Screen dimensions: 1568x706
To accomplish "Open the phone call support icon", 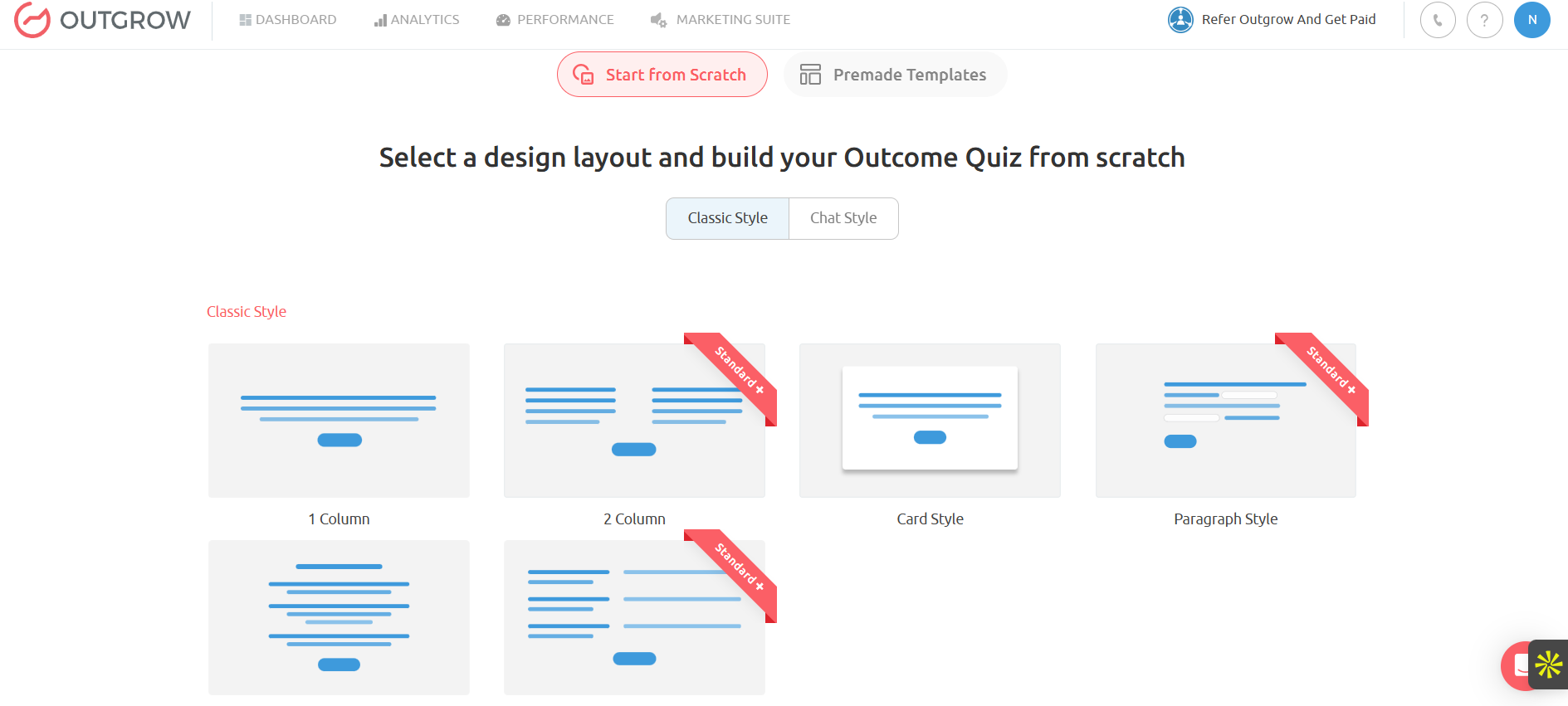I will [1438, 20].
